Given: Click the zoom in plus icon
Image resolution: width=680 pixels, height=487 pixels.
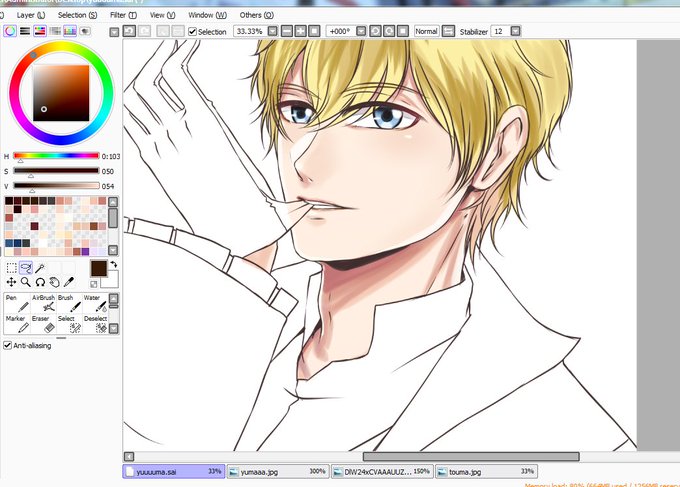Looking at the screenshot, I should click(301, 31).
